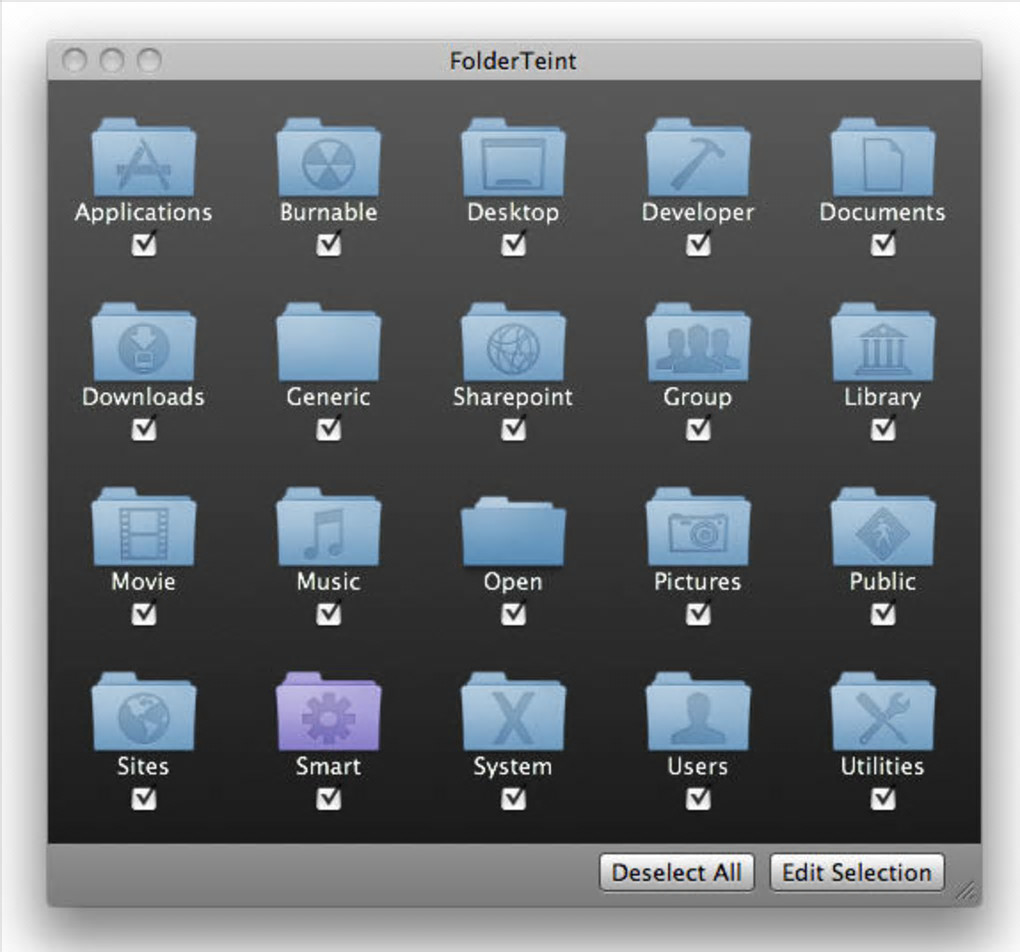
Task: Click the Library folder icon
Action: 883,342
